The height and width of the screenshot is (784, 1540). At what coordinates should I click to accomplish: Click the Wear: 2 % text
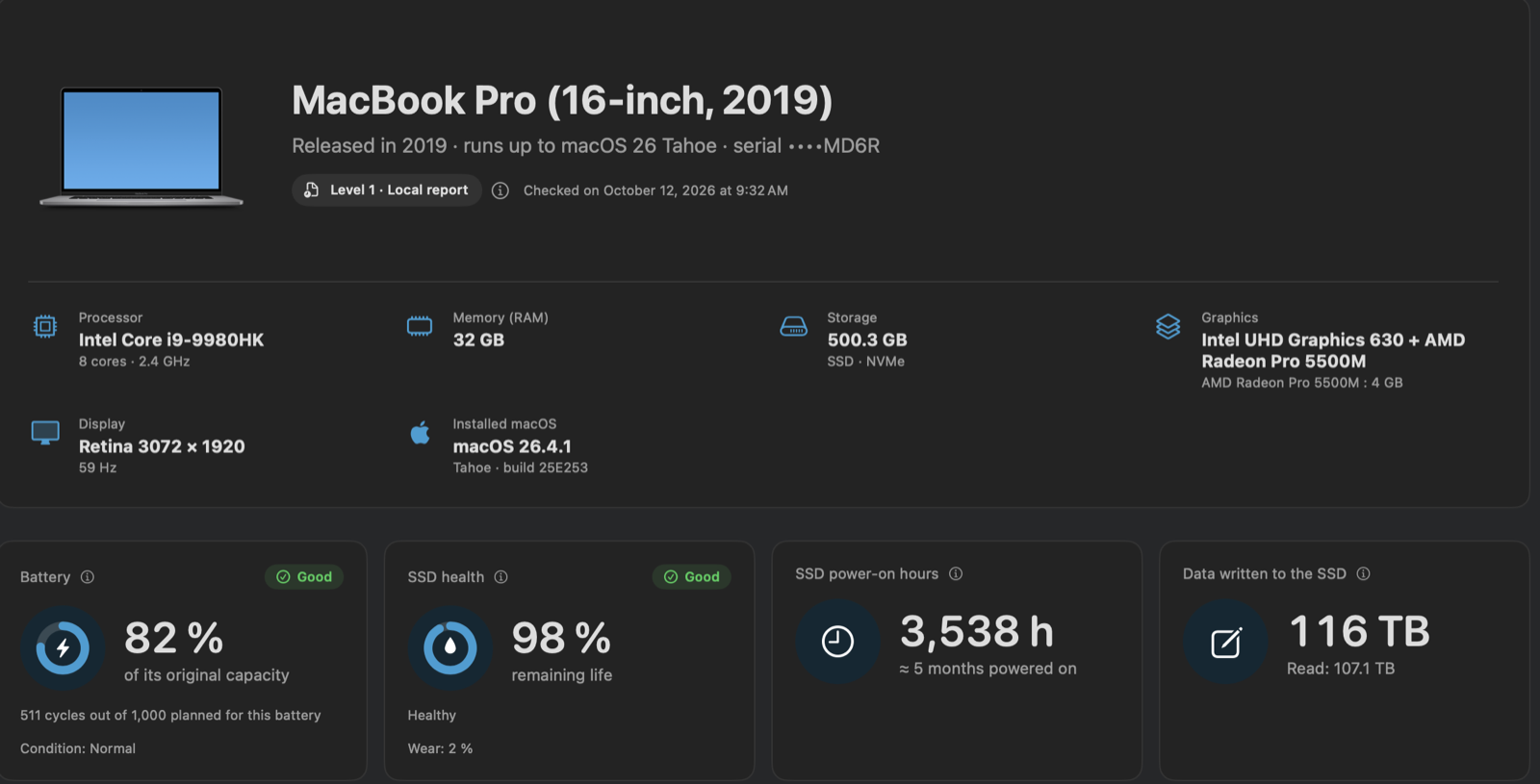[x=440, y=748]
